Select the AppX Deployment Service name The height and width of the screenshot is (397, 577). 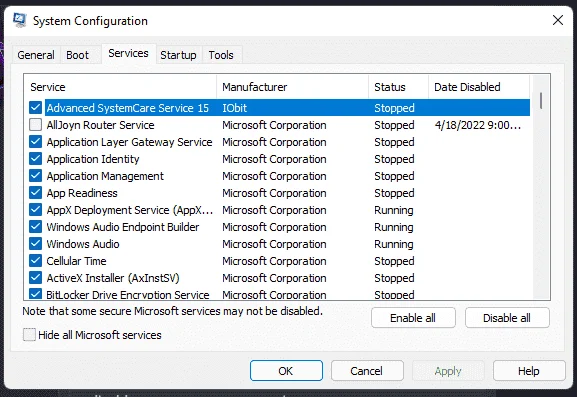tap(130, 209)
